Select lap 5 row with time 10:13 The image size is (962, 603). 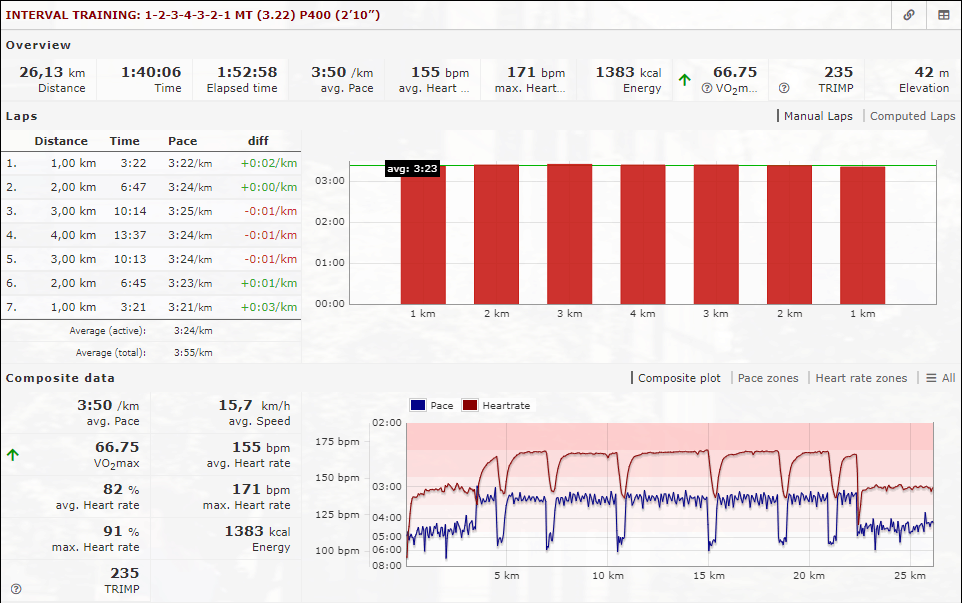(151, 259)
